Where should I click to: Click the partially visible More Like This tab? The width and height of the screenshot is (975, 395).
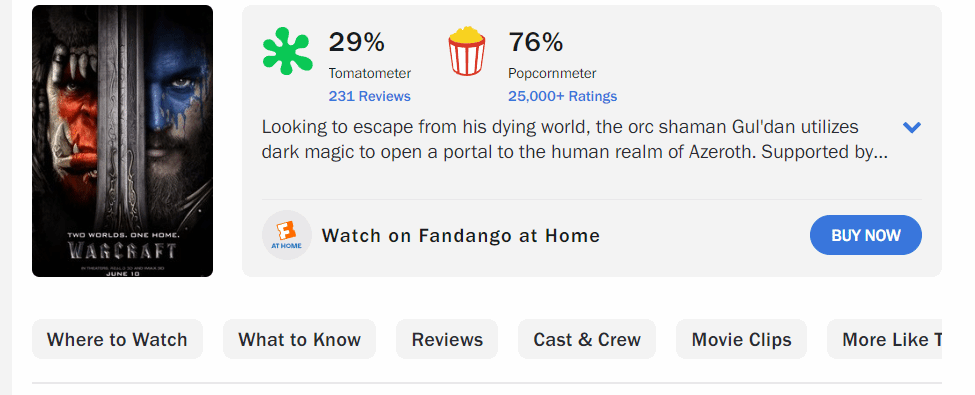click(x=884, y=339)
